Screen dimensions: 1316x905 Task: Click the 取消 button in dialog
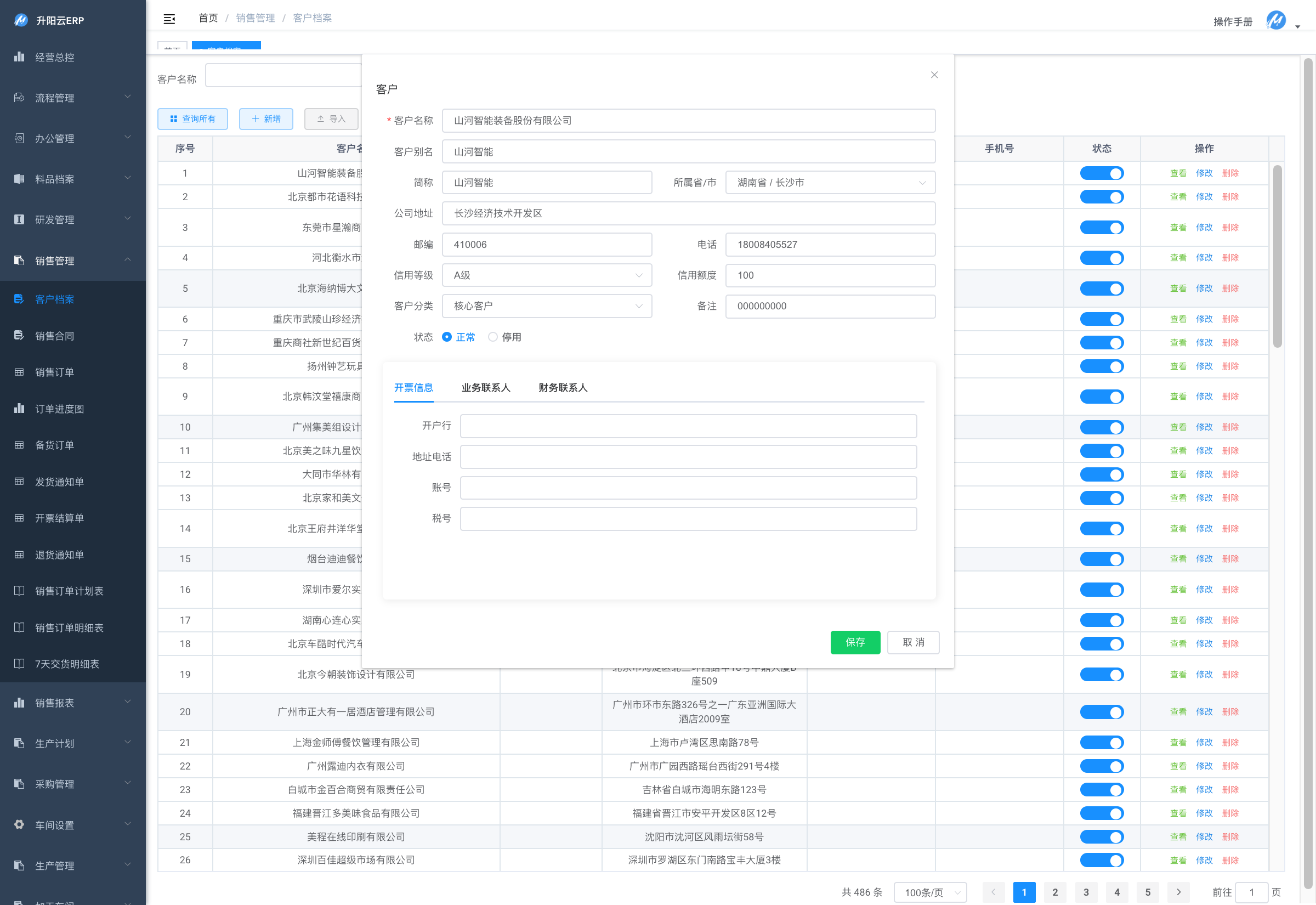(x=912, y=642)
